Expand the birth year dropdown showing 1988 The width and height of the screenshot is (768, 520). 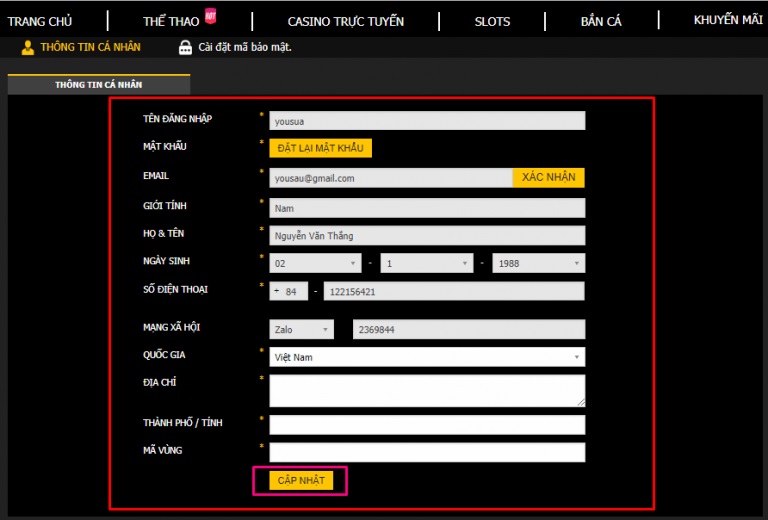pyautogui.click(x=539, y=263)
